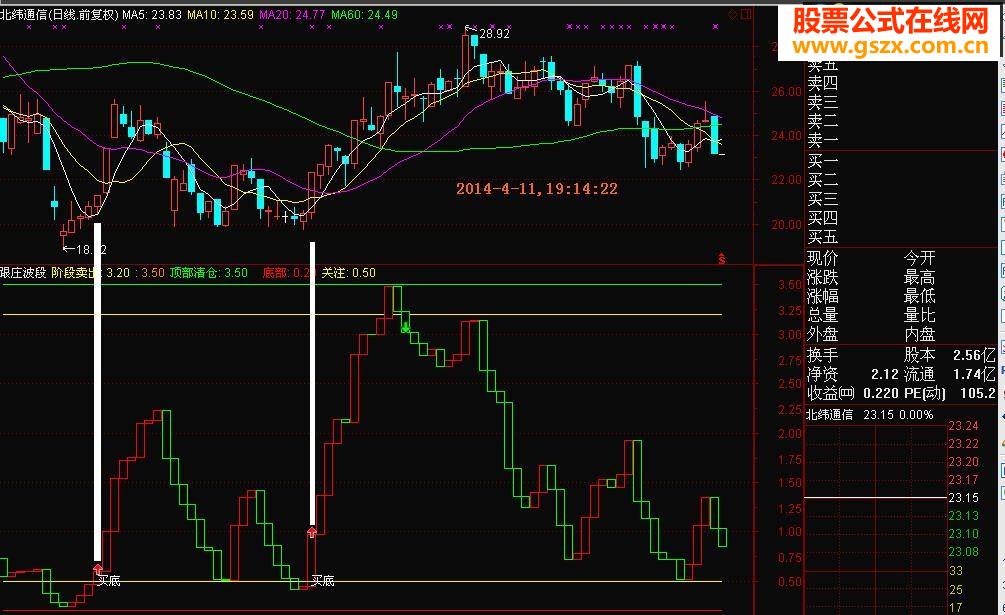Click the red dollar-sign icon below the price chart
The width and height of the screenshot is (1005, 615).
tap(722, 259)
